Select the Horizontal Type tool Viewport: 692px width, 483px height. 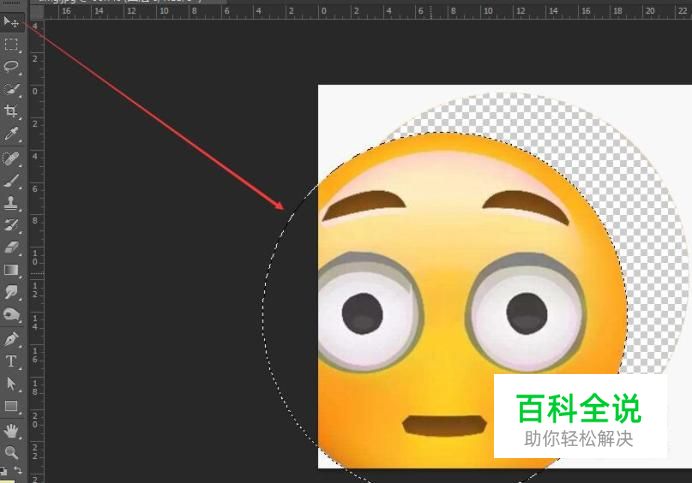pyautogui.click(x=11, y=362)
